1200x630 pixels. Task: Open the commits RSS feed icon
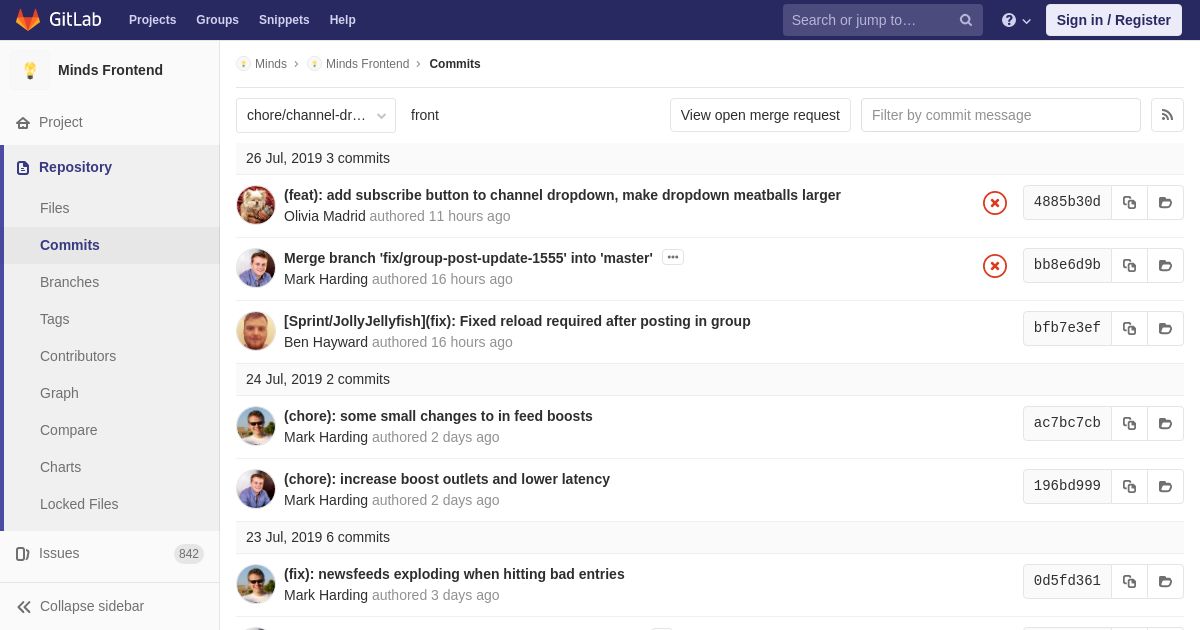[1167, 115]
